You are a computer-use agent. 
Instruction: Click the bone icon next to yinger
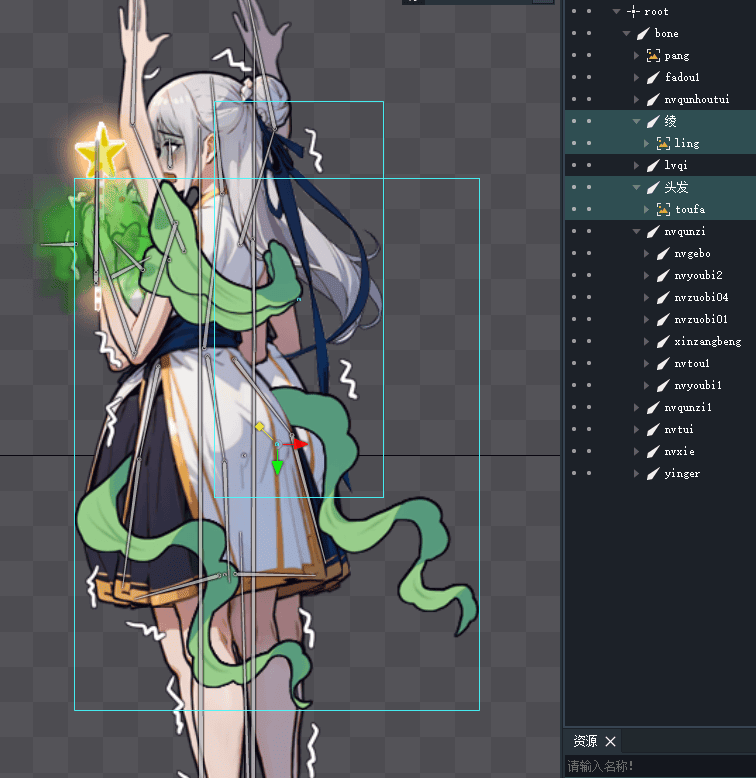pos(653,474)
